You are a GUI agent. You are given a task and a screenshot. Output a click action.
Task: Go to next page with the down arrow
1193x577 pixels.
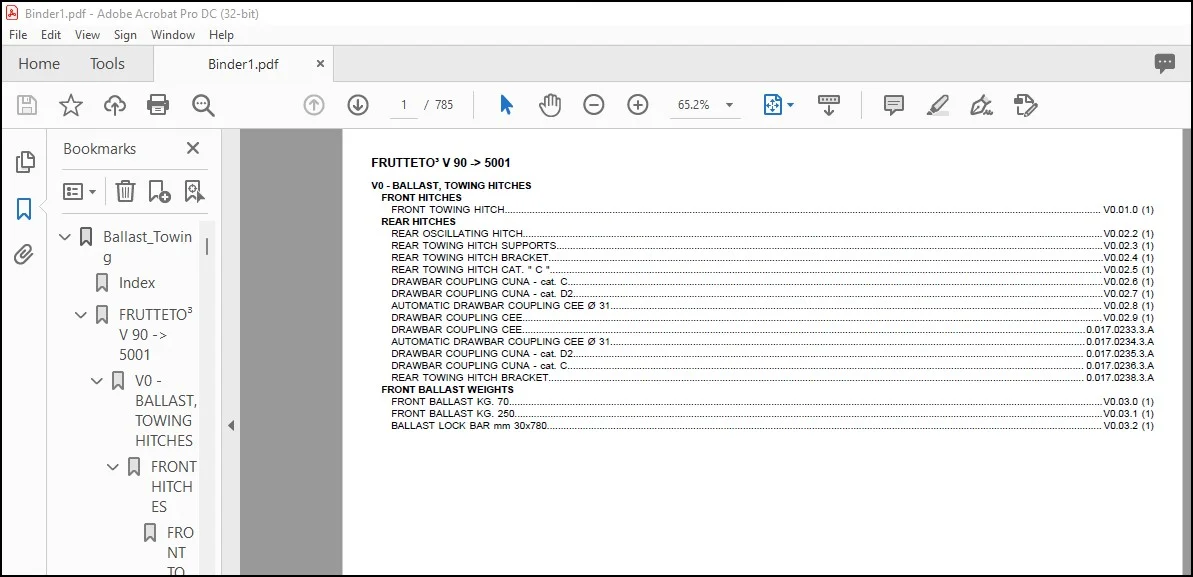358,105
